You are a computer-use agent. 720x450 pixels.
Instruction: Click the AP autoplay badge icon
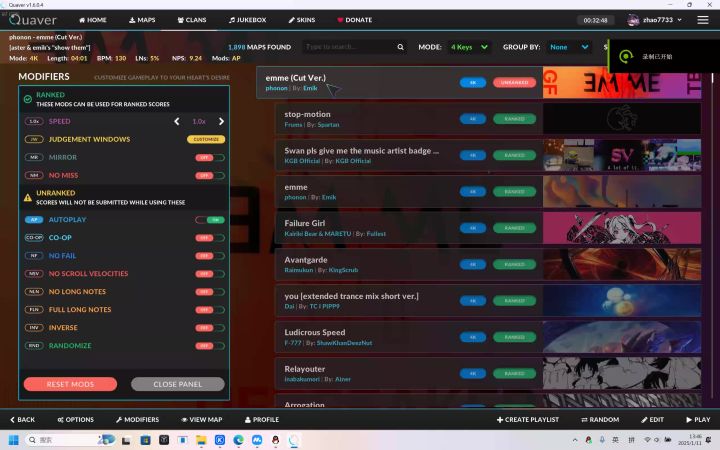pos(34,219)
